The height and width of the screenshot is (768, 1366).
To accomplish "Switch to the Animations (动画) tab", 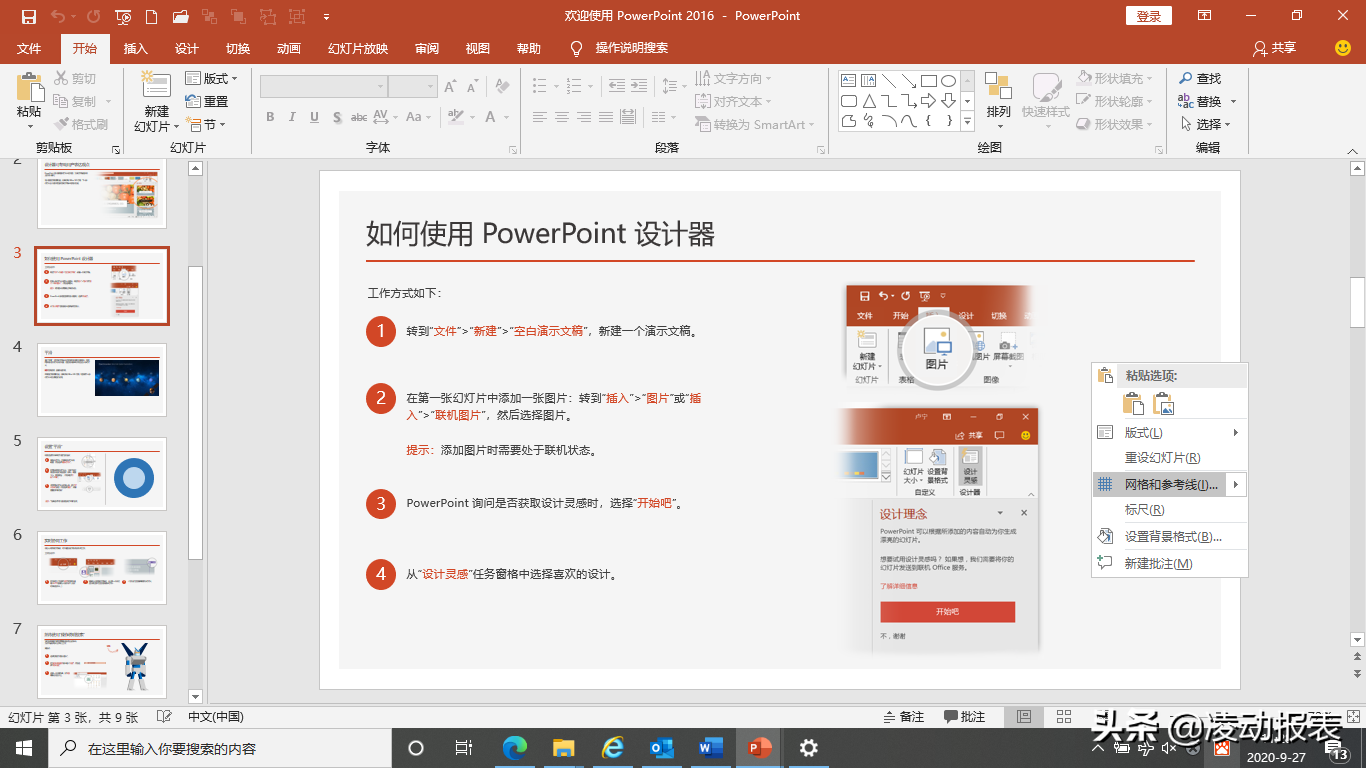I will (289, 48).
